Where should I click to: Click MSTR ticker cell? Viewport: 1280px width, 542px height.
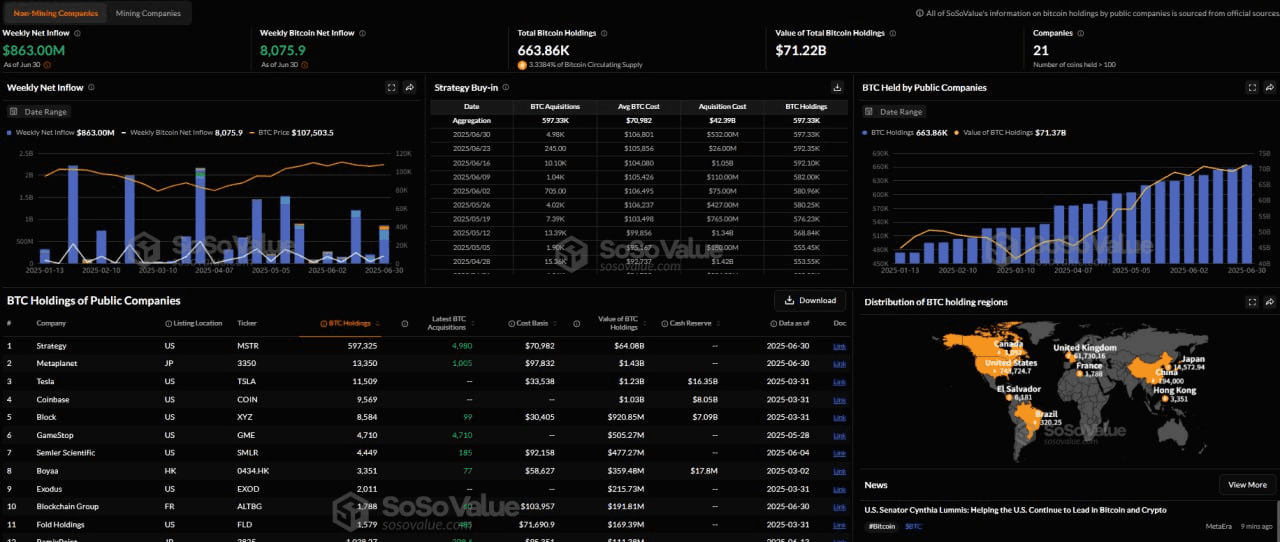pyautogui.click(x=246, y=346)
